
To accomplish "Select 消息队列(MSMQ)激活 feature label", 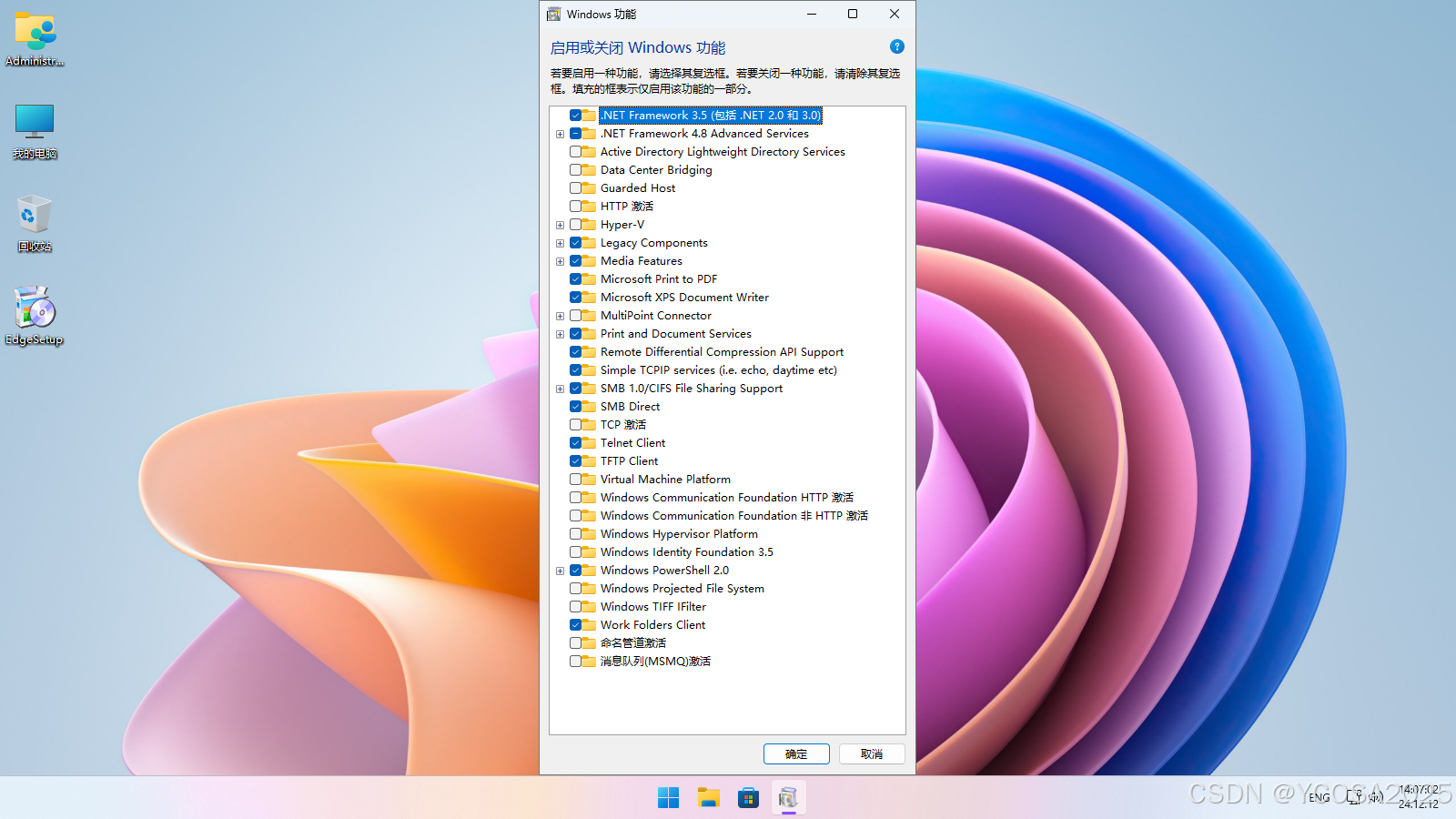I will [655, 662].
